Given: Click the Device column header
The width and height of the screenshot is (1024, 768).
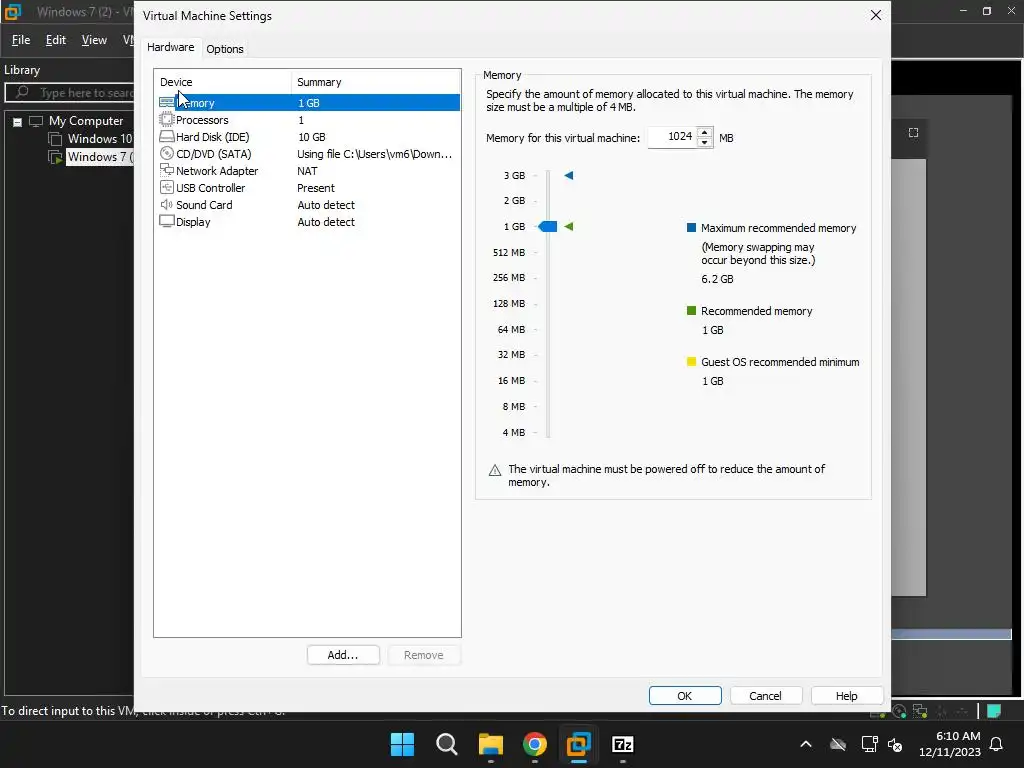Looking at the screenshot, I should (x=223, y=82).
